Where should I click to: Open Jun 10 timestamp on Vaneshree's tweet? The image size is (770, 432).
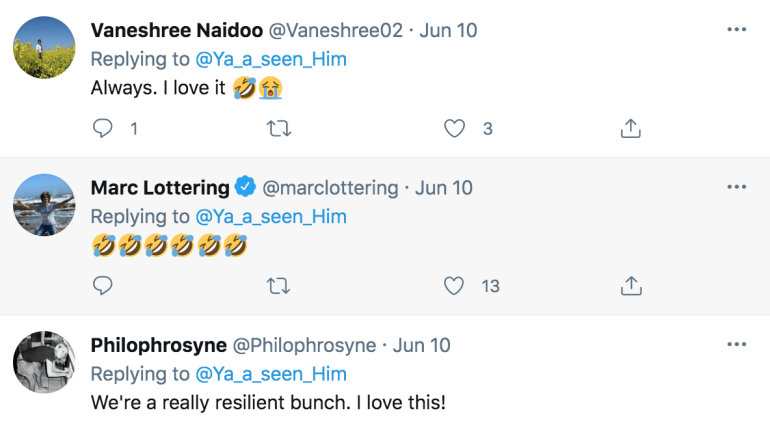[x=448, y=30]
